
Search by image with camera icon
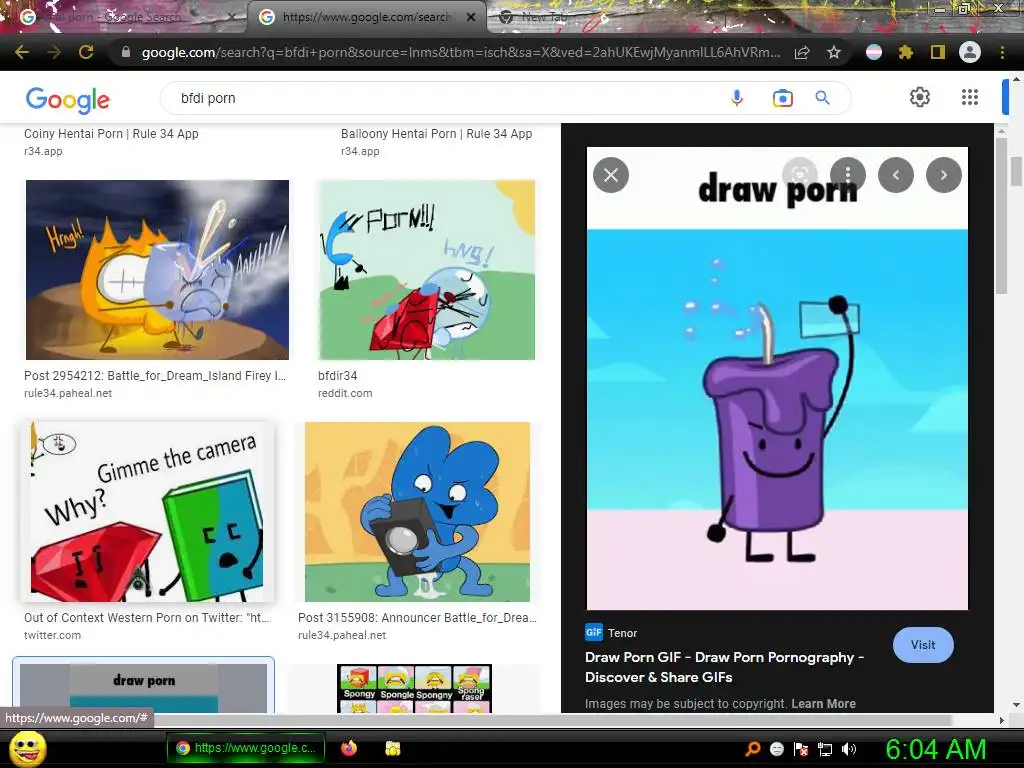point(782,98)
